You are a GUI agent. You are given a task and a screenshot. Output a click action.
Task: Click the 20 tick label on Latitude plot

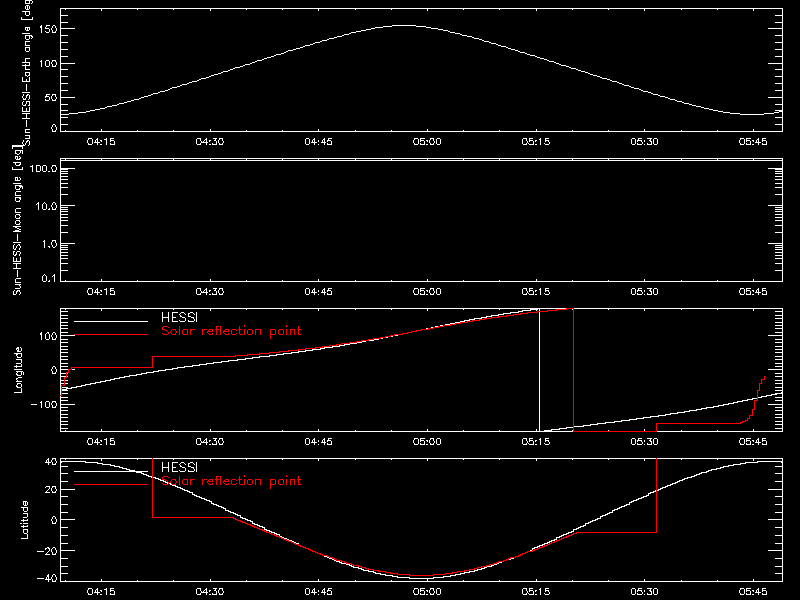tap(51, 490)
